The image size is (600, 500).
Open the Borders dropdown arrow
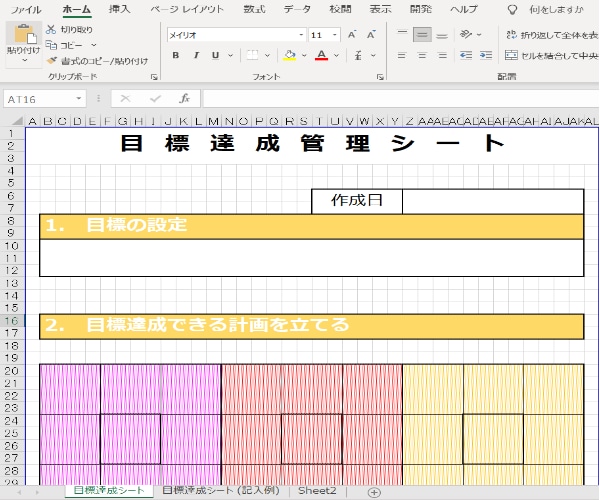pos(267,55)
